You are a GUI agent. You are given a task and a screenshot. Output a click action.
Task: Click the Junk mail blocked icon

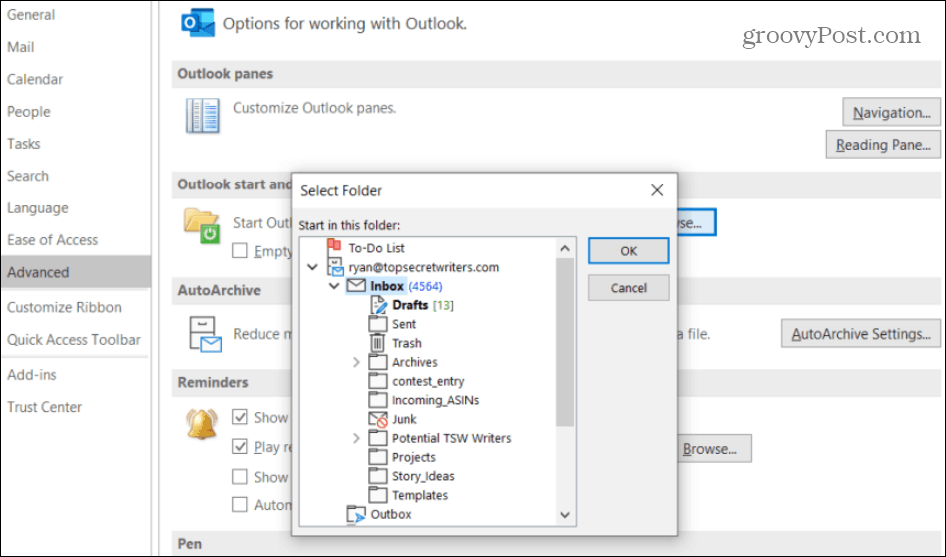(378, 419)
